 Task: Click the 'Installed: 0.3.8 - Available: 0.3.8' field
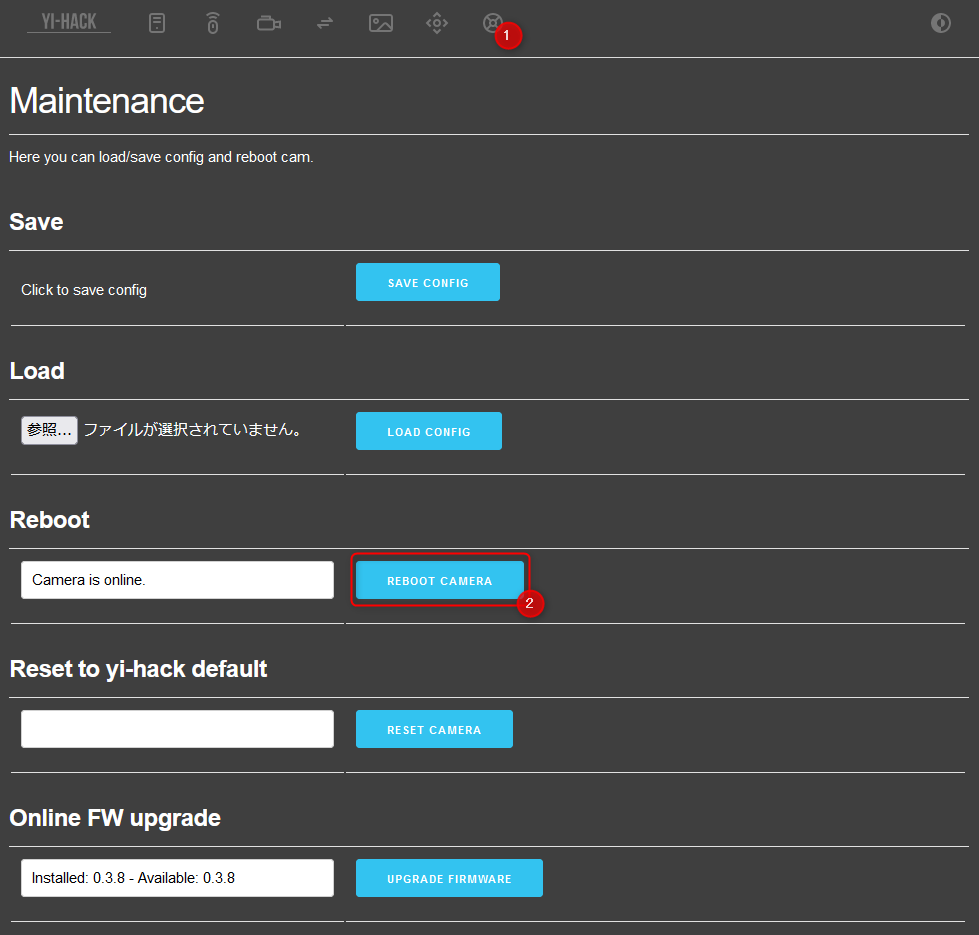click(x=177, y=878)
